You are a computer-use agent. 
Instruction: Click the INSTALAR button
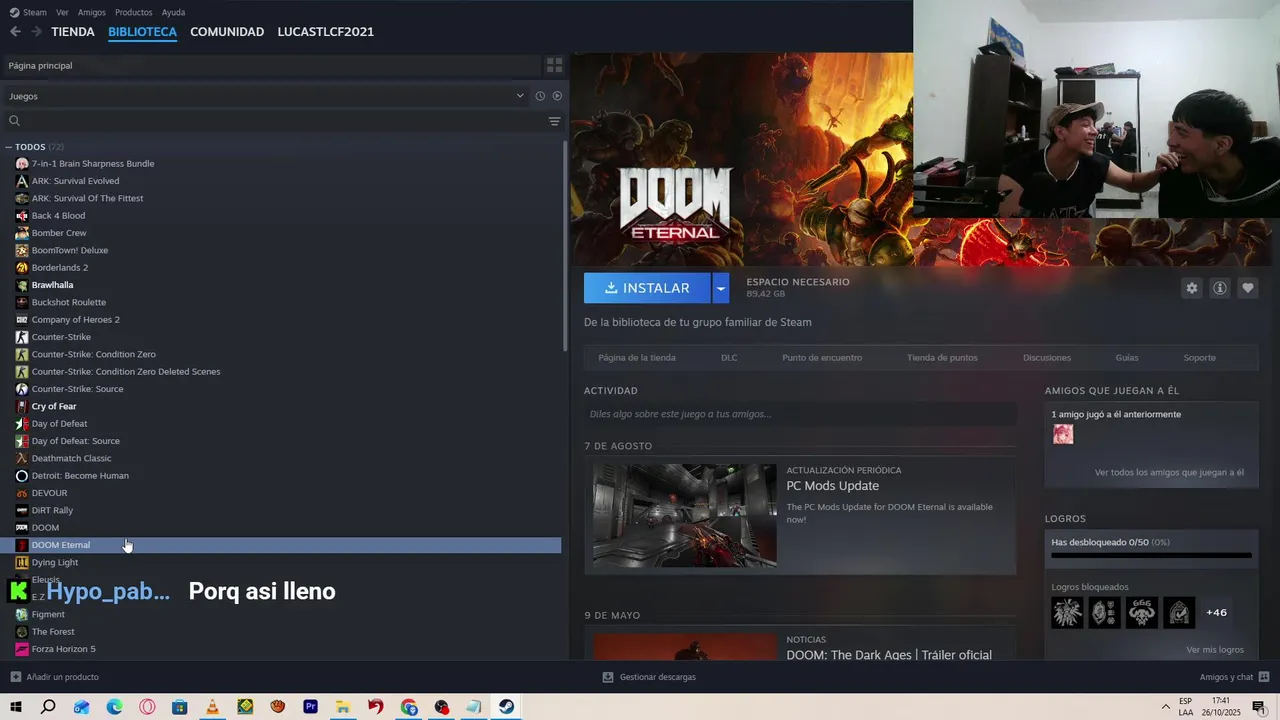(x=647, y=288)
